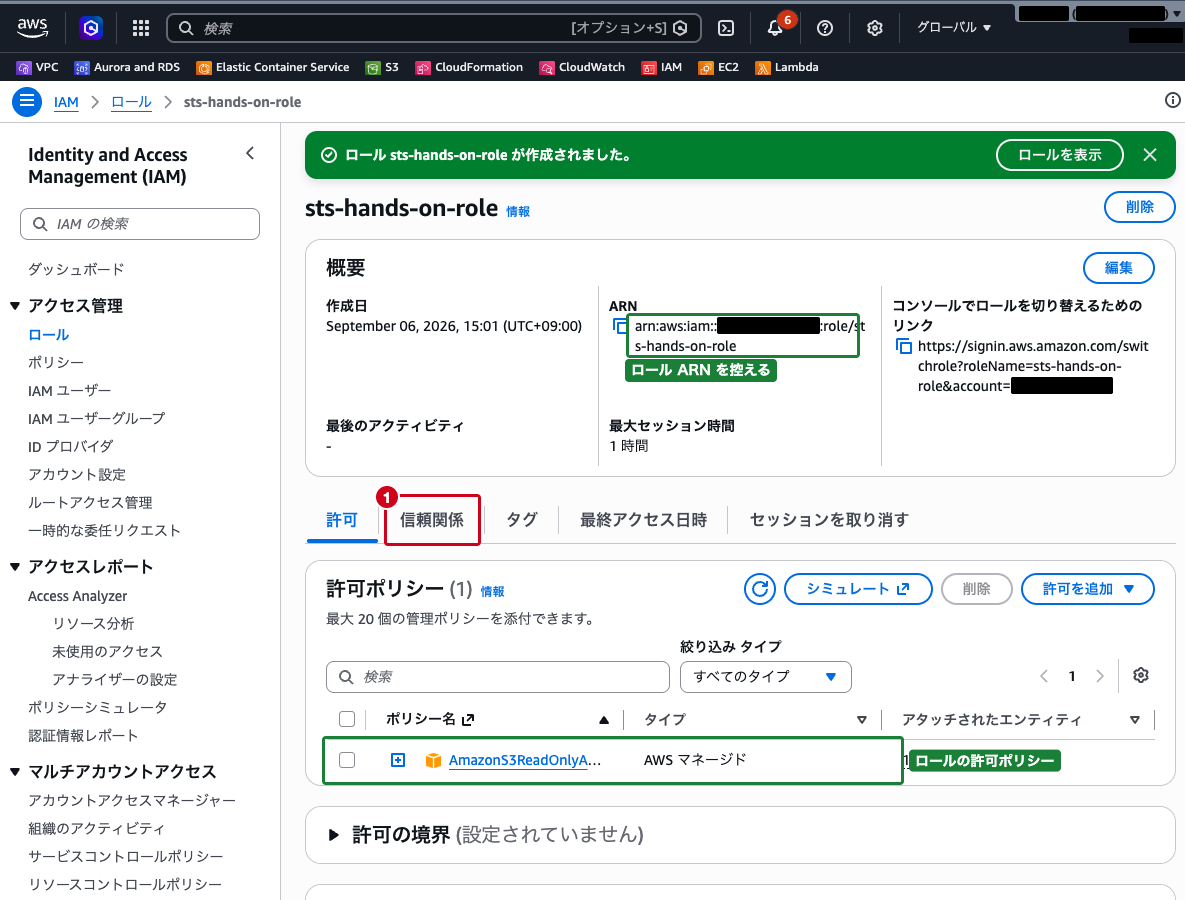This screenshot has height=900, width=1185.
Task: Open CloudWatch shortcut
Action: [x=582, y=67]
